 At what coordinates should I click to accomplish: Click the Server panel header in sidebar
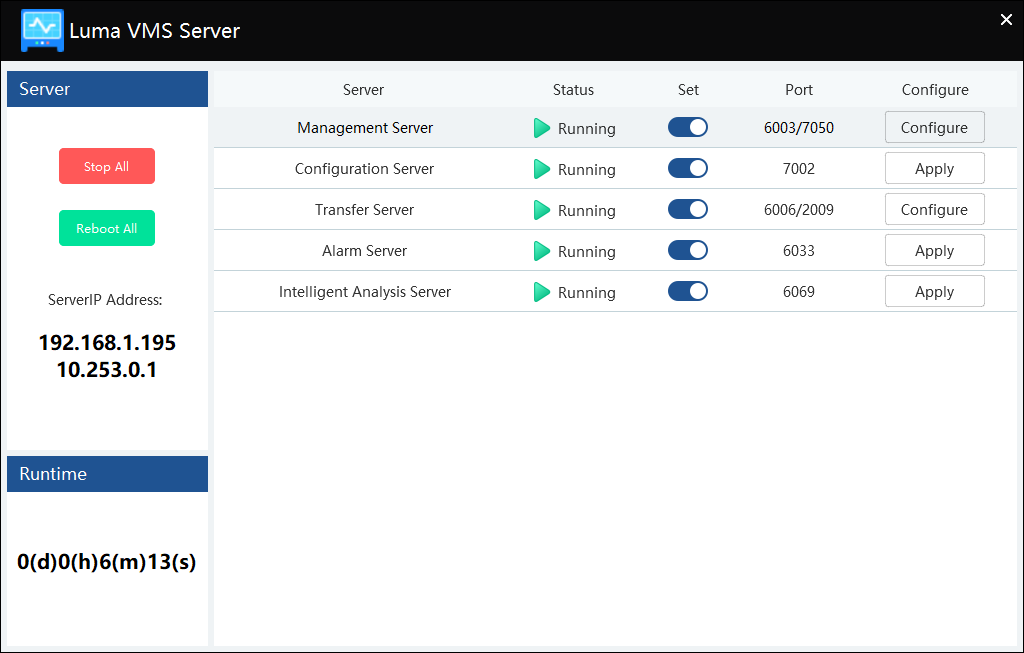coord(108,89)
